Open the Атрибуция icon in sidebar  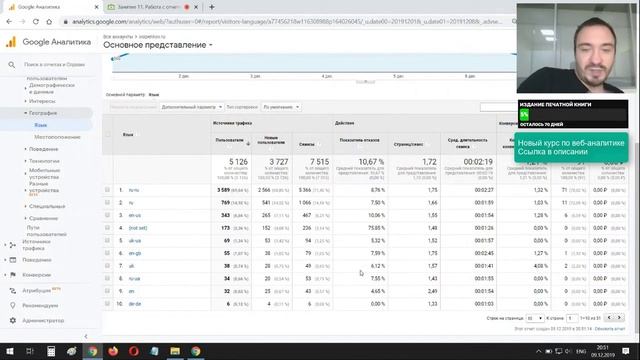pyautogui.click(x=13, y=290)
